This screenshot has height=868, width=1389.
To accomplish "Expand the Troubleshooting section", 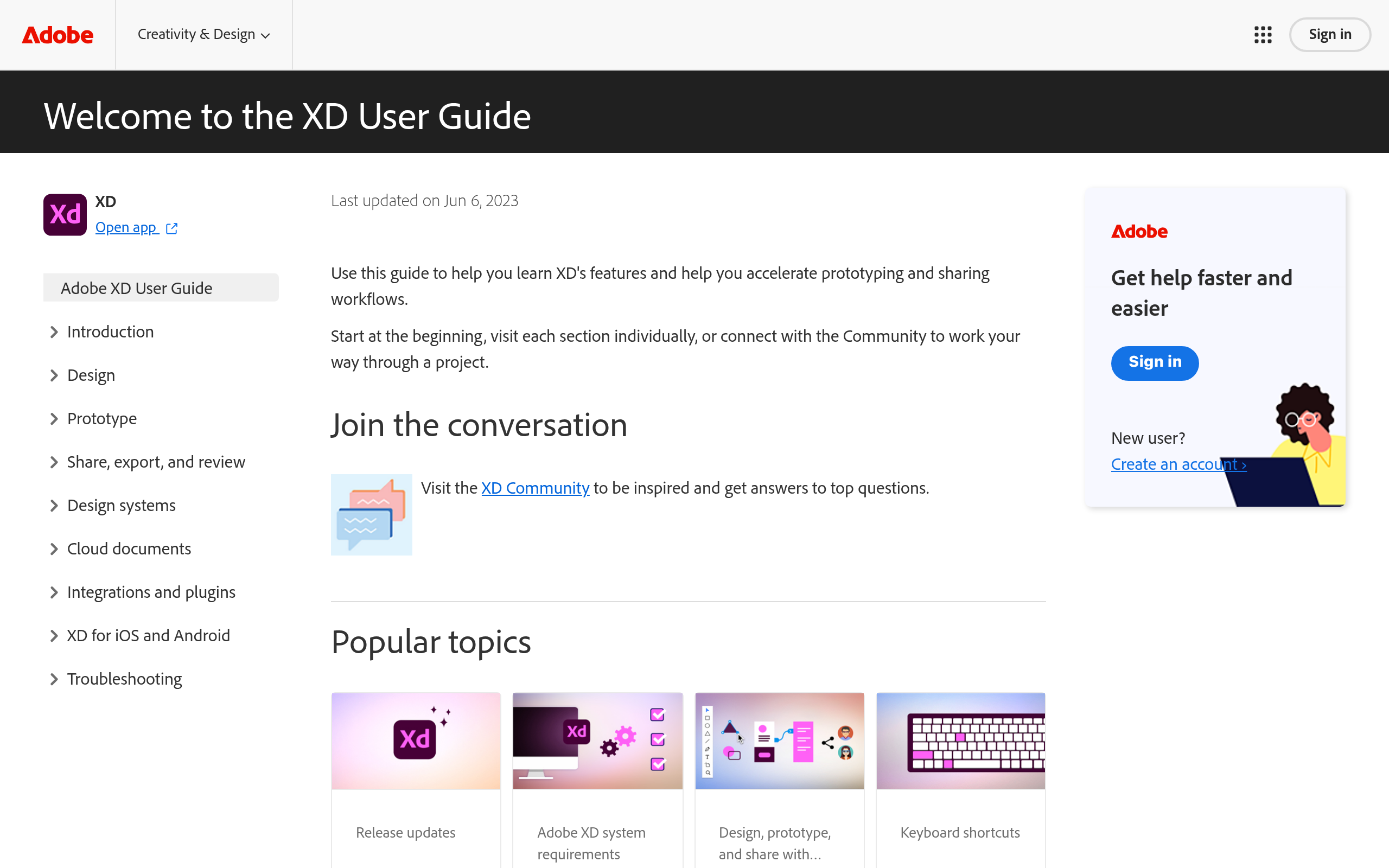I will 125,679.
